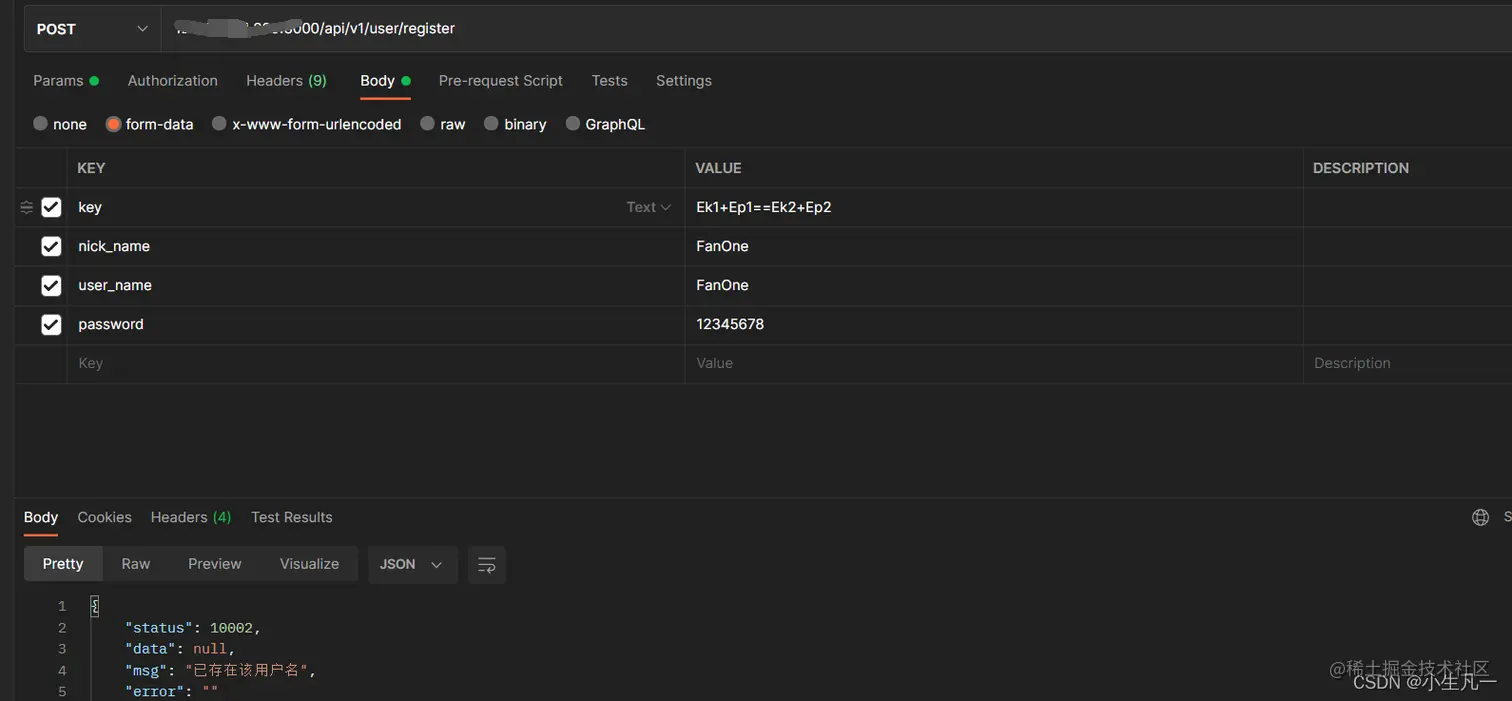Click the empty Value placeholder field
The height and width of the screenshot is (701, 1512).
coord(994,363)
